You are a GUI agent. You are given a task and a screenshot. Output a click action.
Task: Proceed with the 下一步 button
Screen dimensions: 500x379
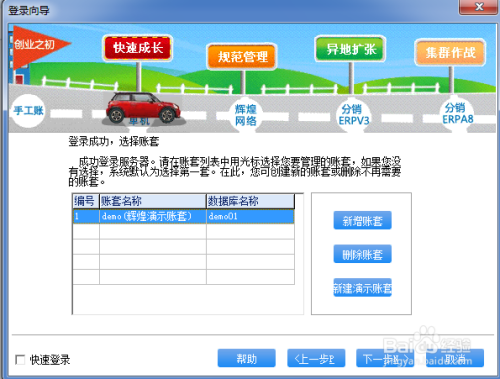tap(385, 358)
